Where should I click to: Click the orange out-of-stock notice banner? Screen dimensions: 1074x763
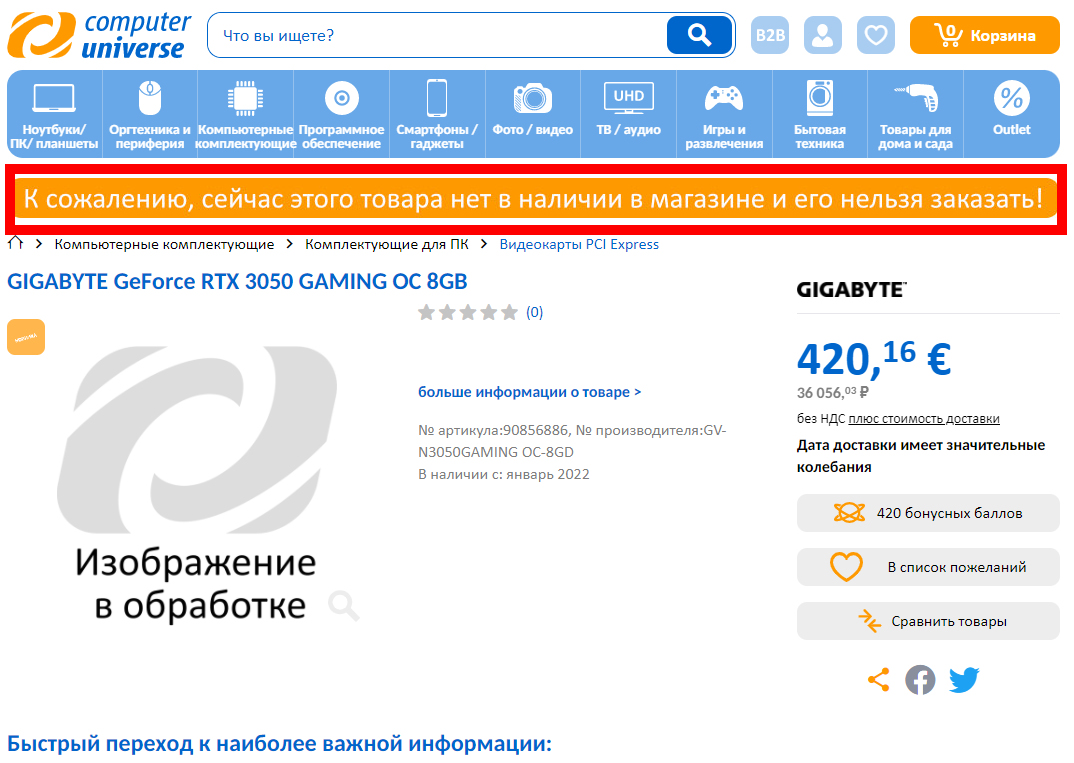tap(536, 199)
